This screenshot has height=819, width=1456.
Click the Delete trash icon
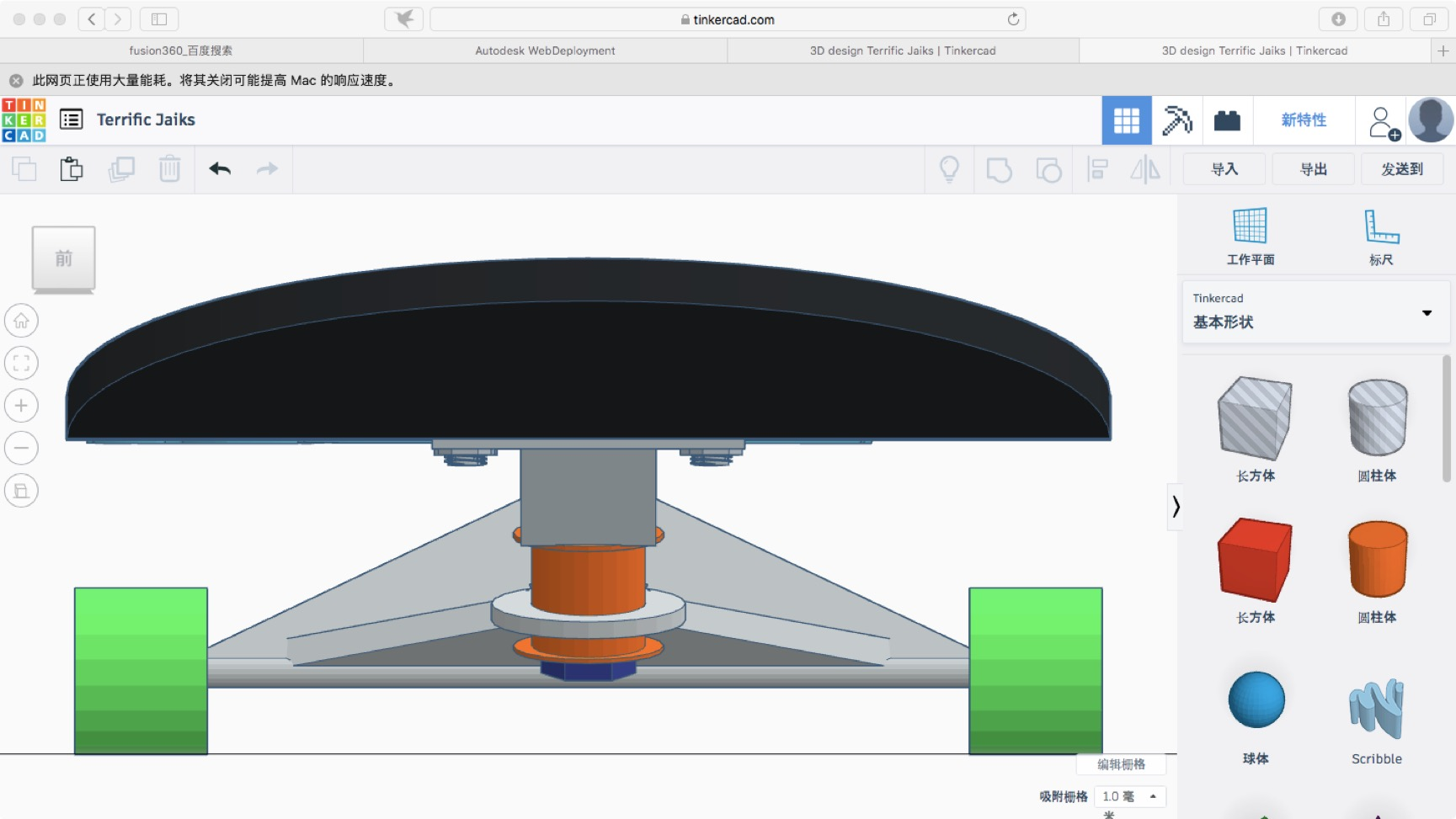tap(169, 169)
